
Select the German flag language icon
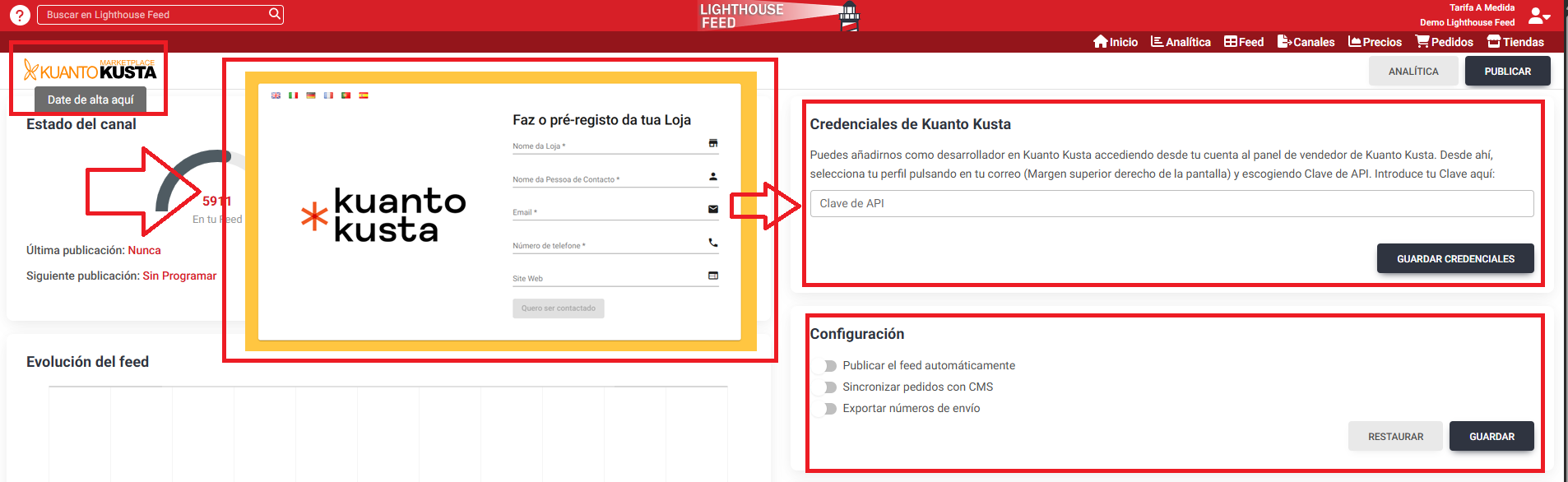click(x=311, y=95)
